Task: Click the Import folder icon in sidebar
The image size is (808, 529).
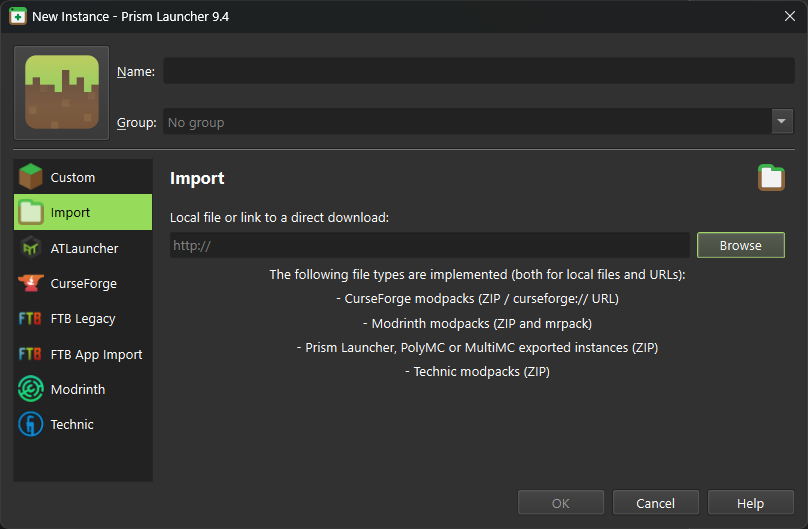Action: point(31,212)
